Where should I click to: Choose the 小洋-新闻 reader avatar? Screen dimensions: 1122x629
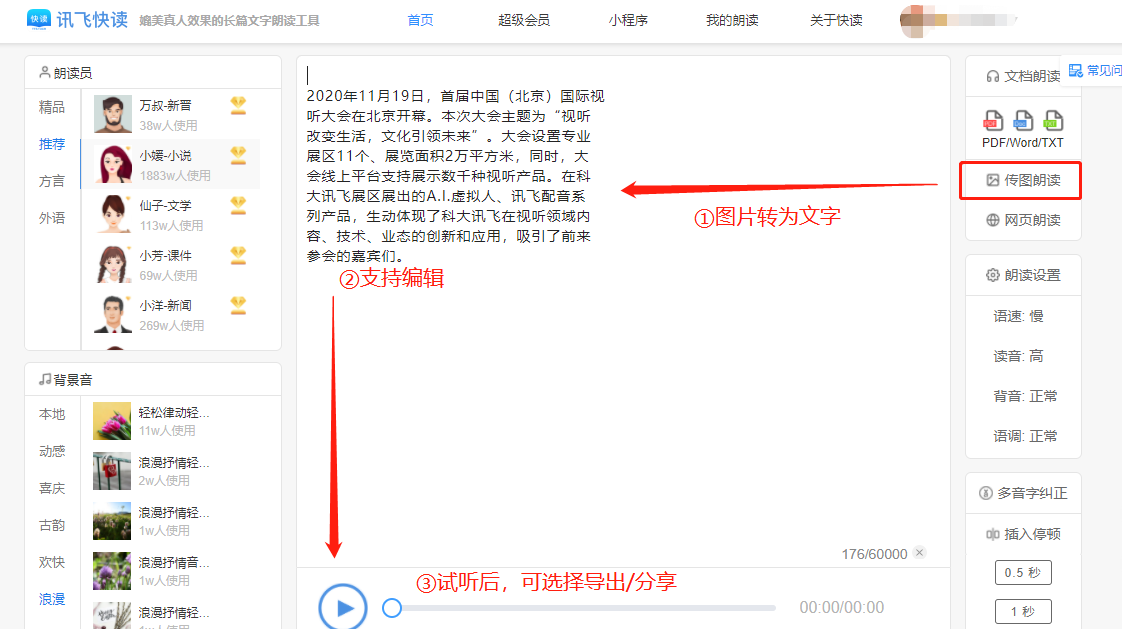112,314
